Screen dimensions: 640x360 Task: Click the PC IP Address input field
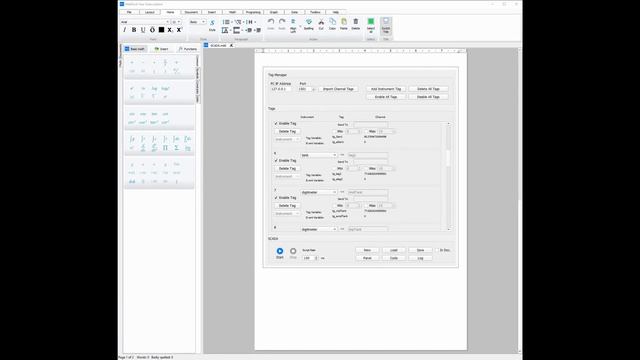click(x=281, y=89)
